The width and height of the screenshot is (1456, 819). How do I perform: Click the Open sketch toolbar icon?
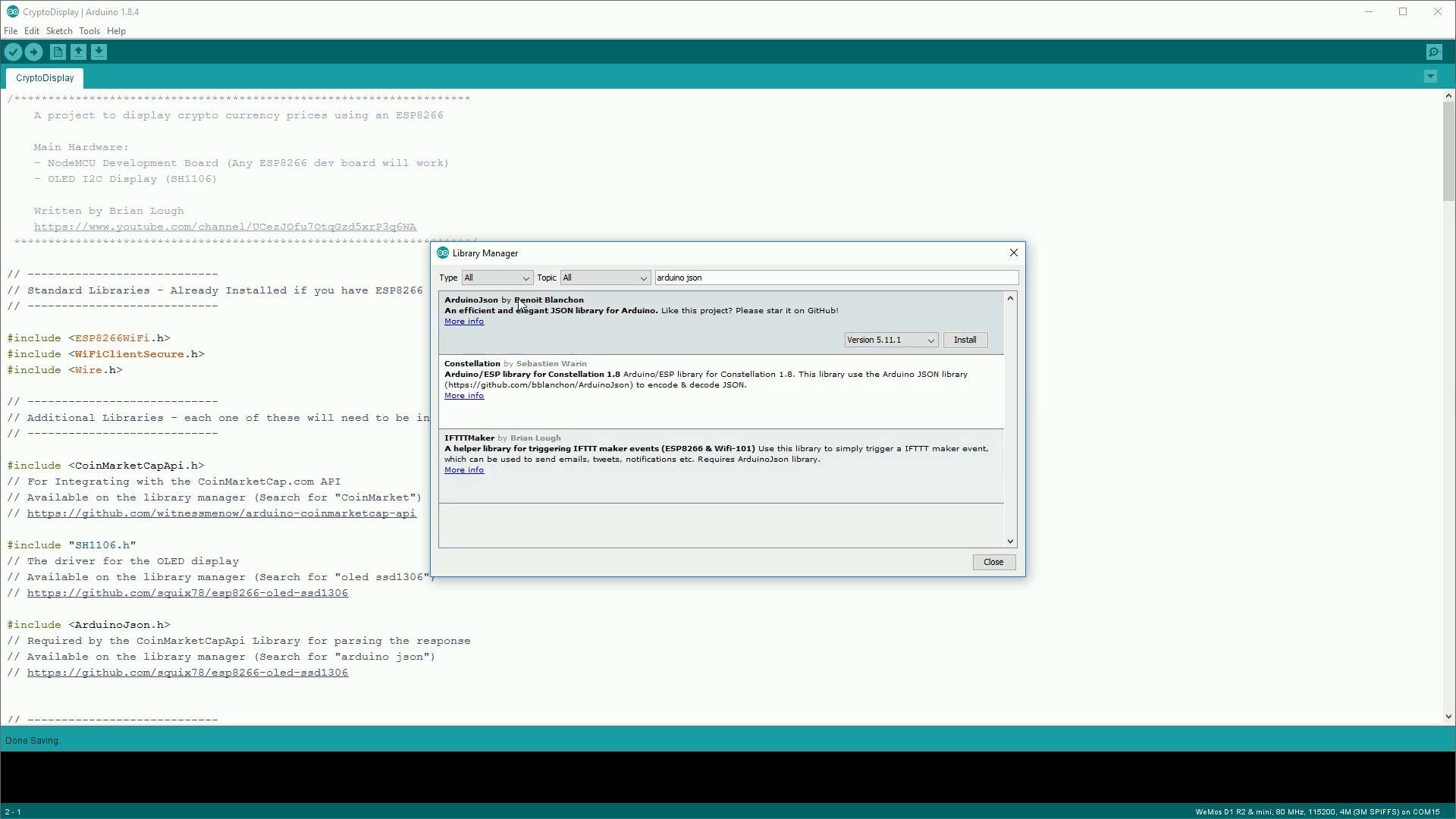(78, 52)
